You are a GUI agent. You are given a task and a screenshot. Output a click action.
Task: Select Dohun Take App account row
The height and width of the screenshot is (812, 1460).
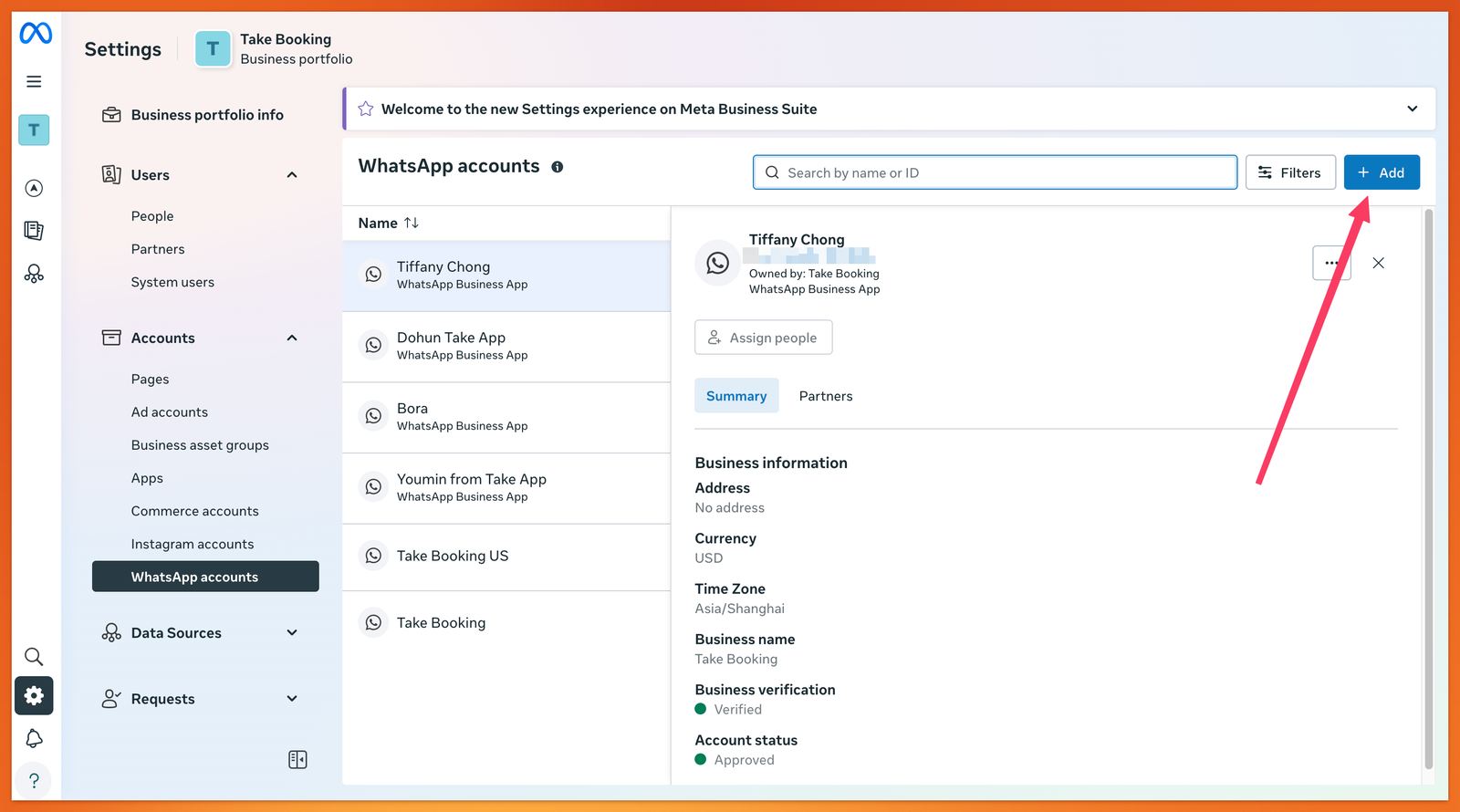coord(506,347)
